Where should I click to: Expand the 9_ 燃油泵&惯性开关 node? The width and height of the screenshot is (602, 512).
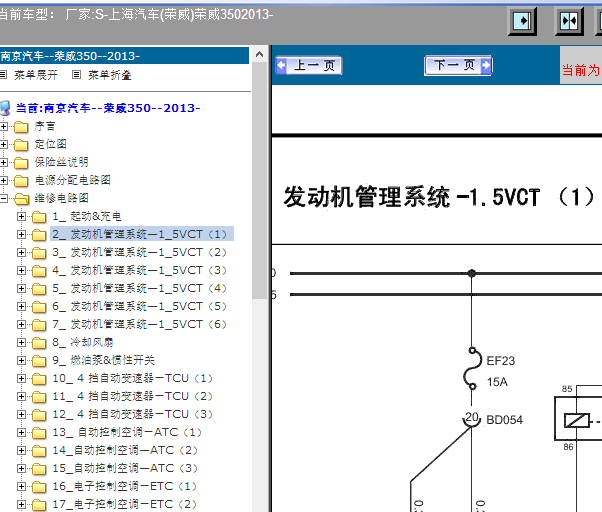22,360
